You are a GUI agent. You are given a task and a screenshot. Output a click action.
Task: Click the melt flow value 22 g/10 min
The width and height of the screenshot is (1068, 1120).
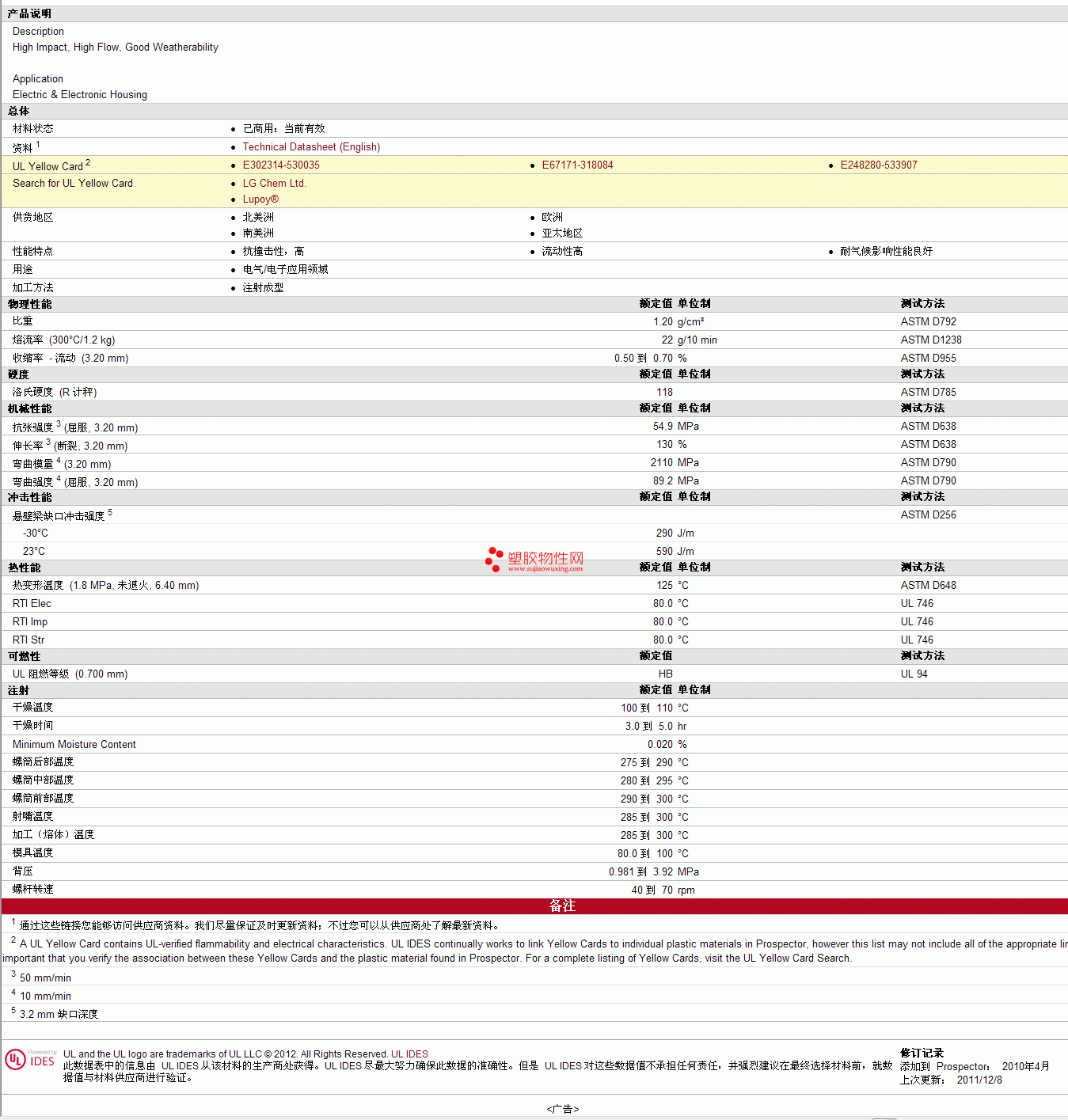click(689, 340)
